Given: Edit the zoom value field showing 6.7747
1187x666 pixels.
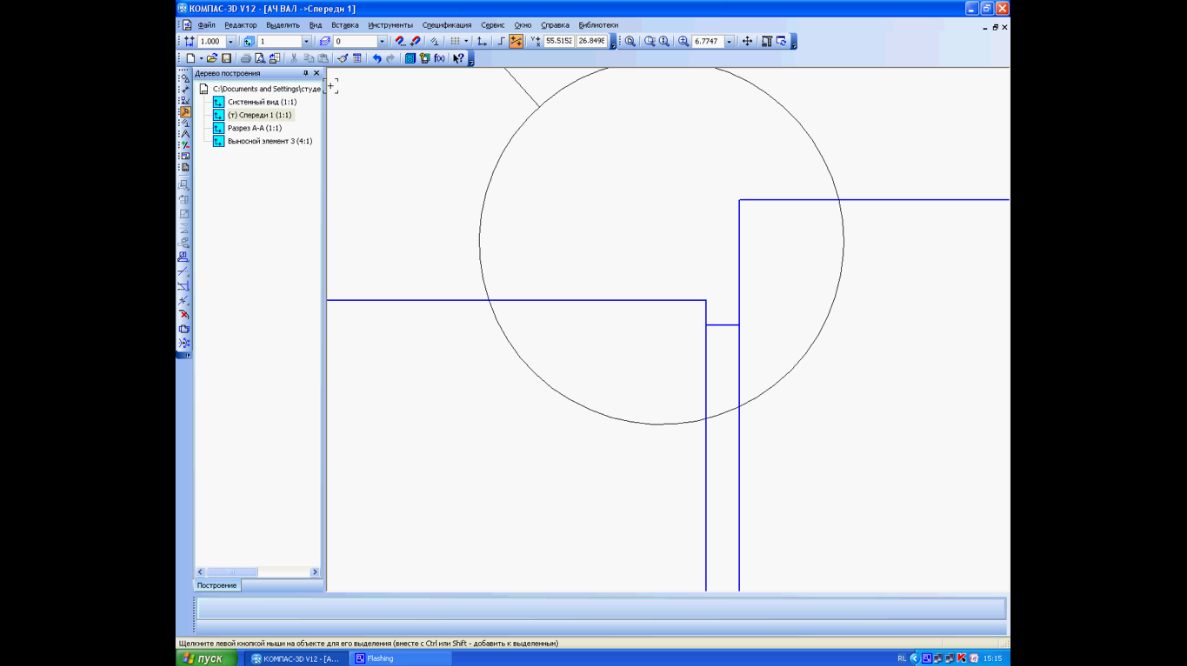Looking at the screenshot, I should coord(706,41).
